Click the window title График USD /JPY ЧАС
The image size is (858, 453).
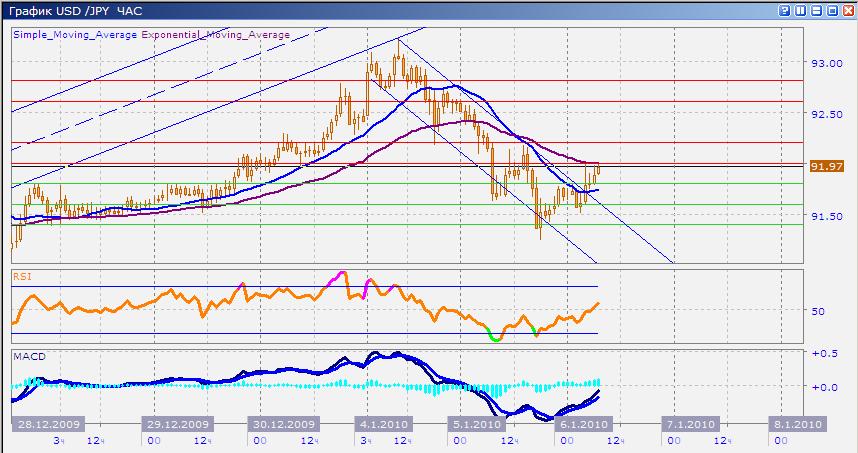pyautogui.click(x=76, y=10)
